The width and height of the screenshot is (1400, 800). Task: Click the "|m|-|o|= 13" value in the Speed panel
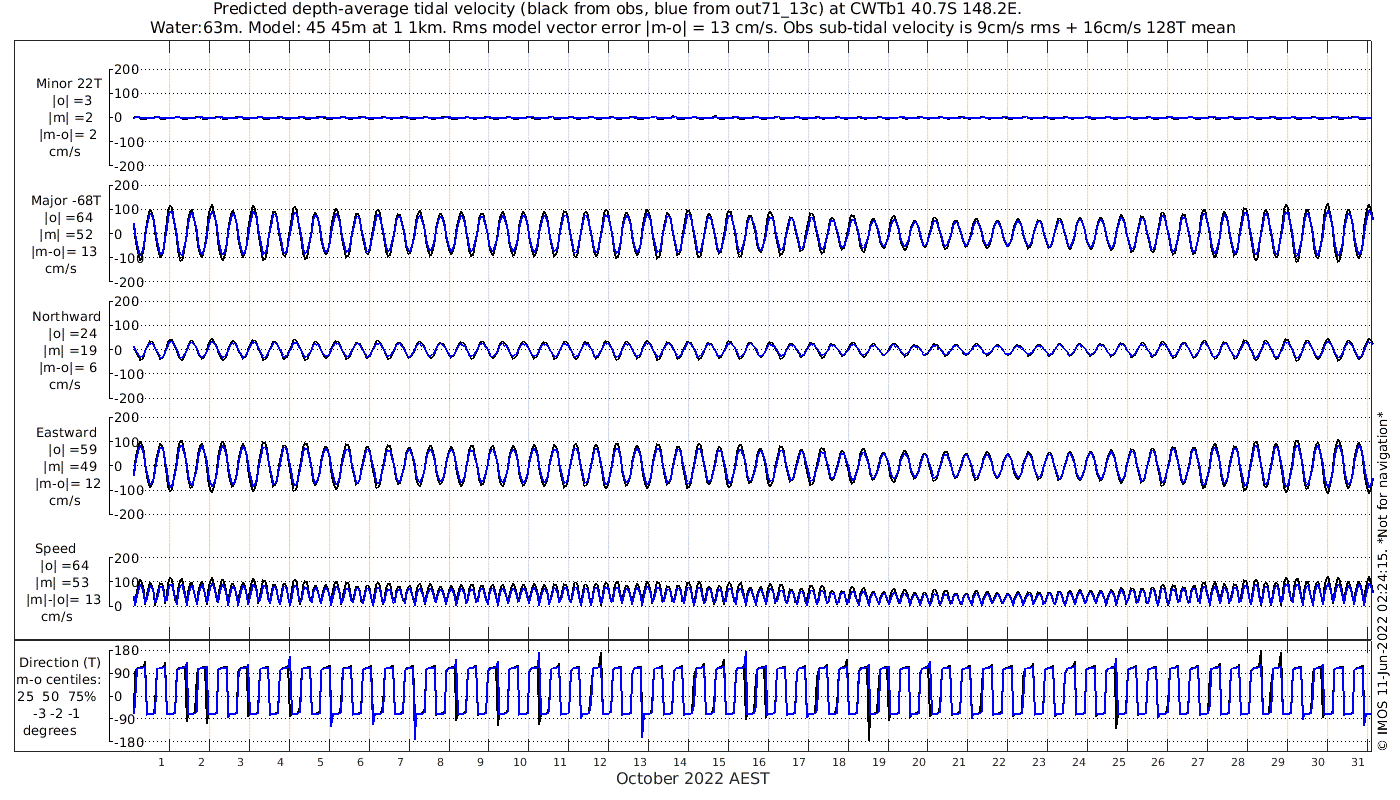[64, 599]
